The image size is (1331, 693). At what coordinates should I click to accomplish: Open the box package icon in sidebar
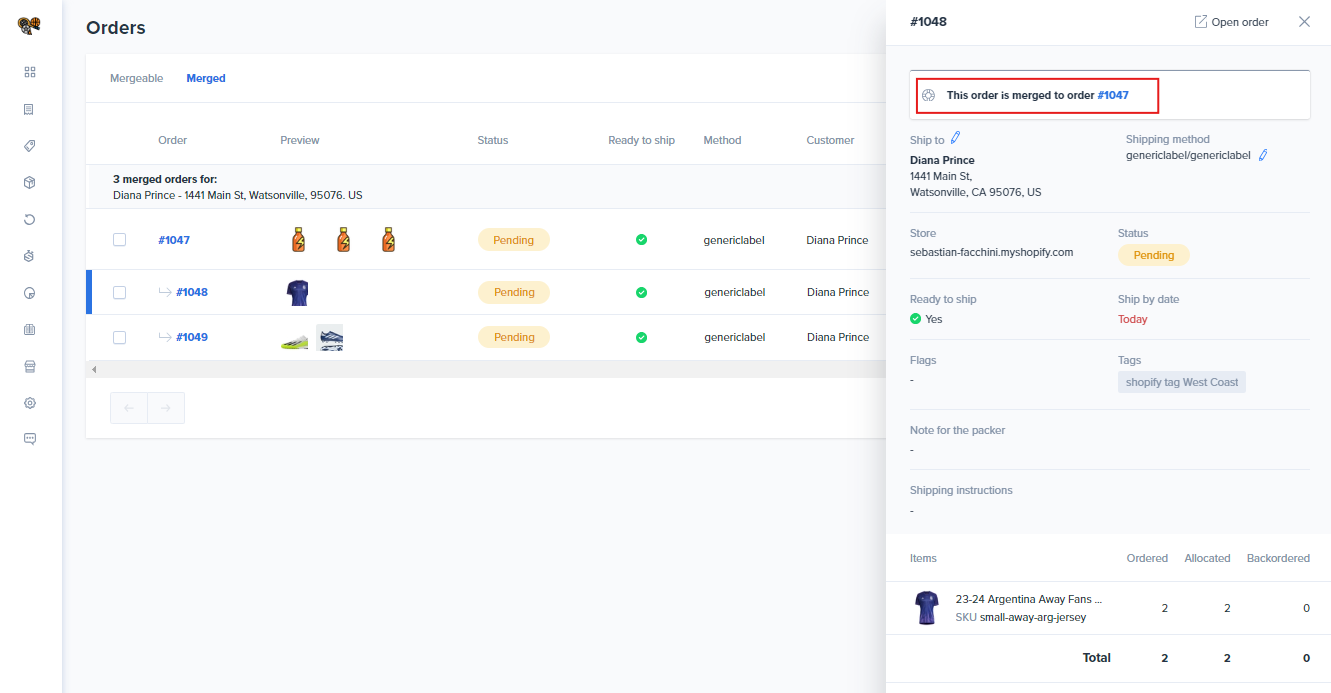point(30,183)
